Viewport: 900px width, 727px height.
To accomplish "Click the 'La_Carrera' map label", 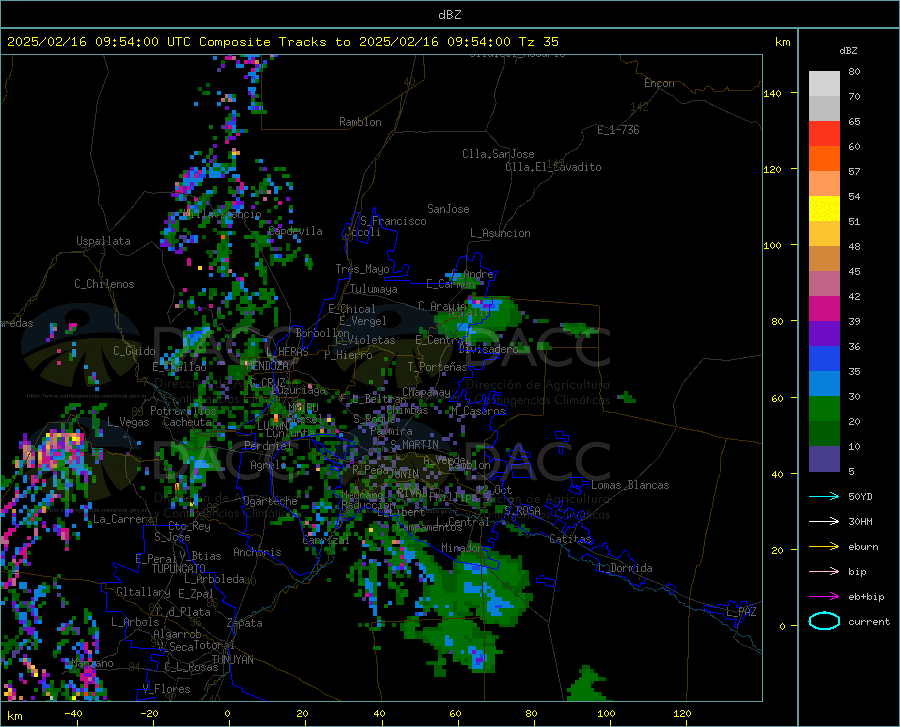I will tap(123, 519).
